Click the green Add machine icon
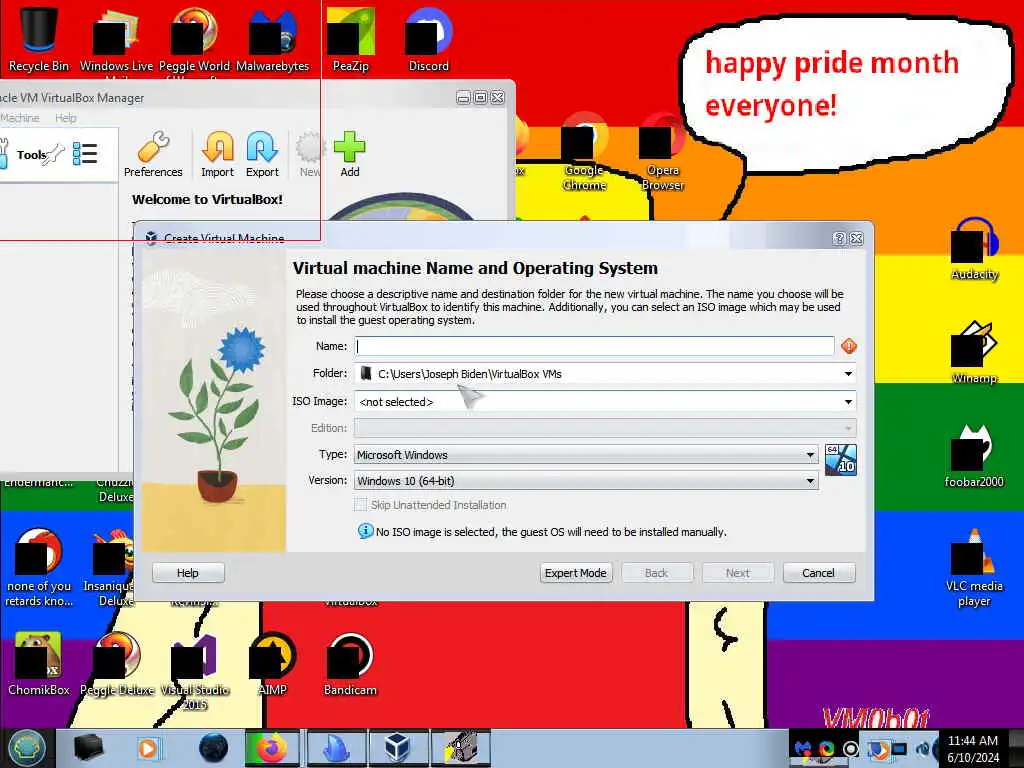The width and height of the screenshot is (1024, 768). click(349, 154)
